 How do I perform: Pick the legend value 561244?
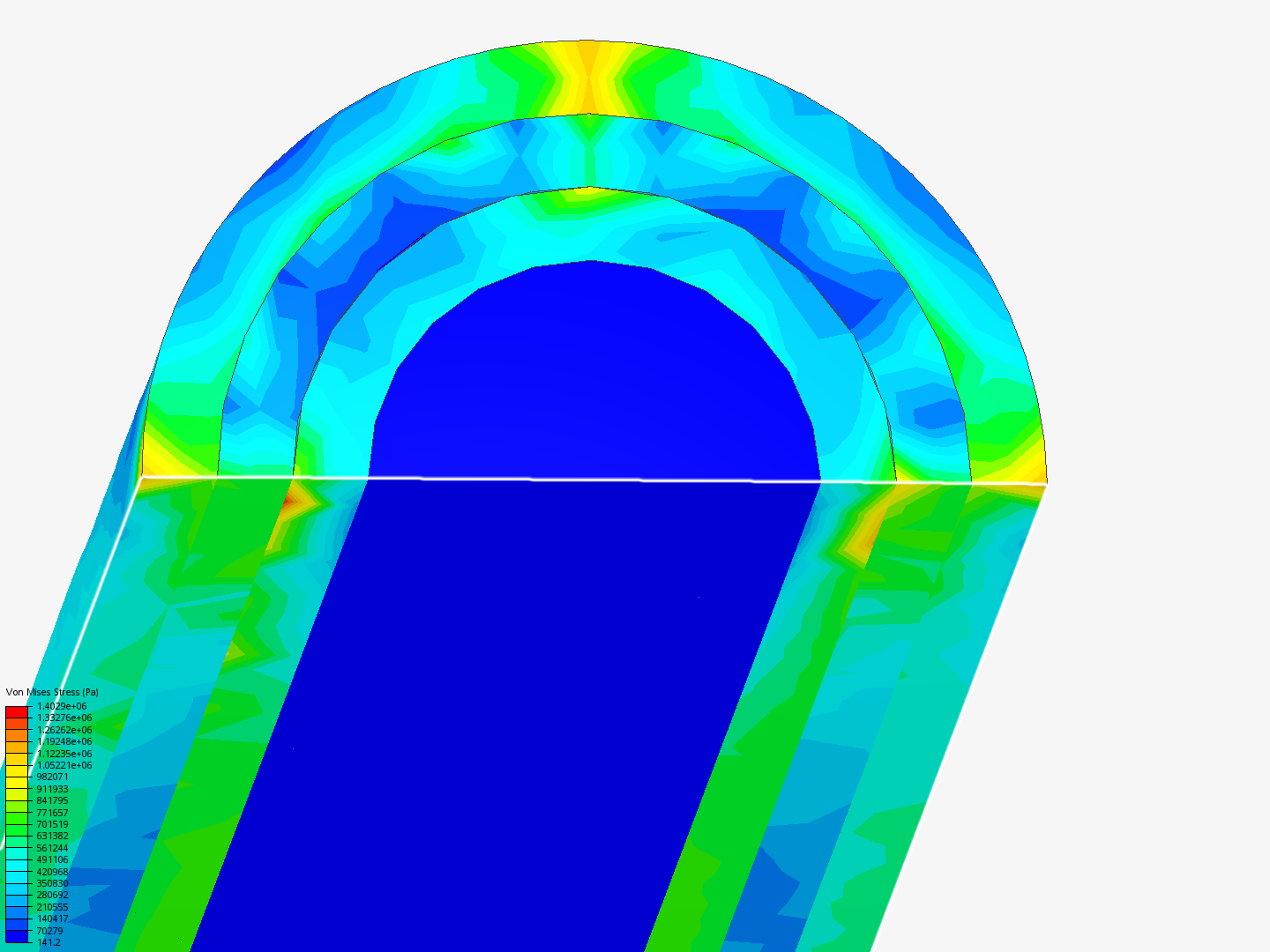pos(52,848)
